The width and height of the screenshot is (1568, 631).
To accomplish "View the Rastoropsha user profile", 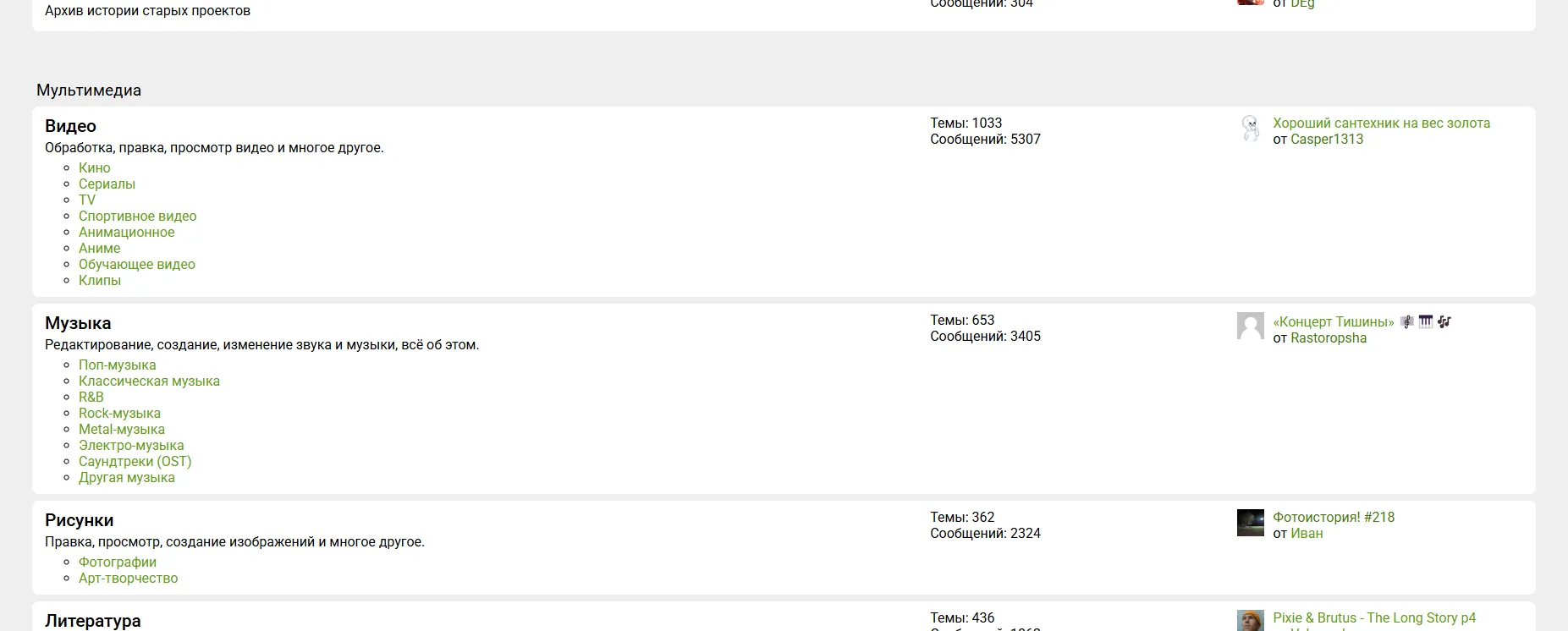I will 1329,337.
